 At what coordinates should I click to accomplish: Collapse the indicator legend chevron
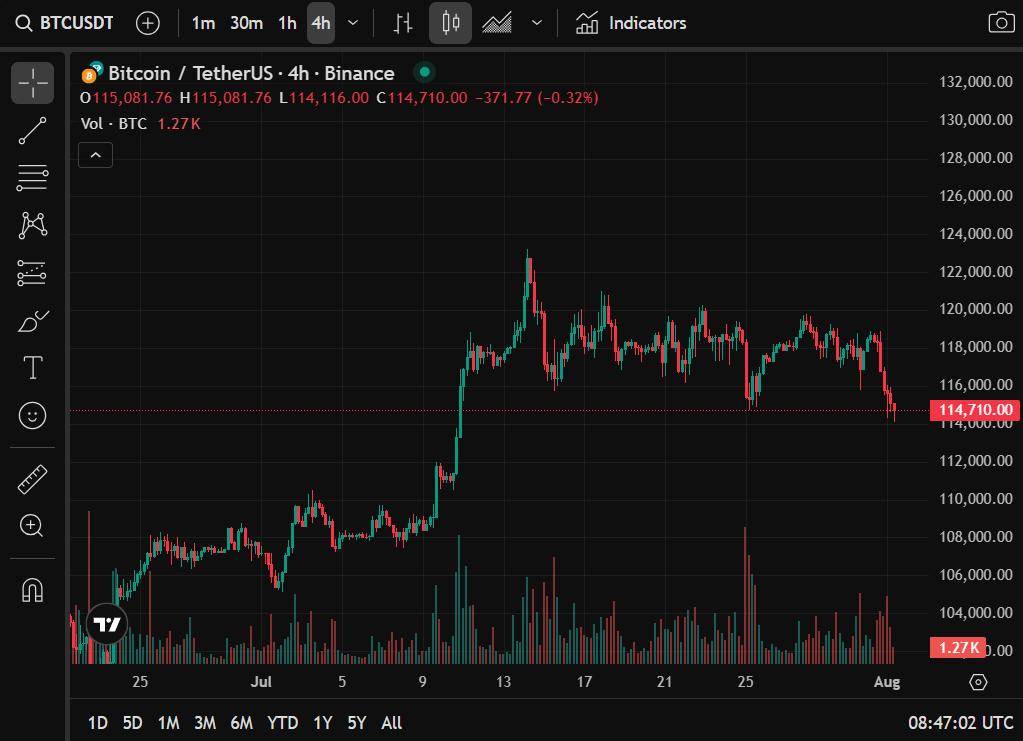click(96, 155)
